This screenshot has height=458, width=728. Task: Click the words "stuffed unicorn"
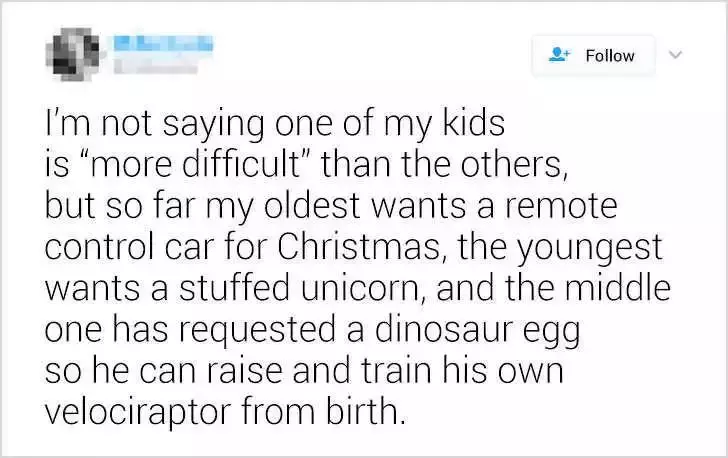(299, 288)
